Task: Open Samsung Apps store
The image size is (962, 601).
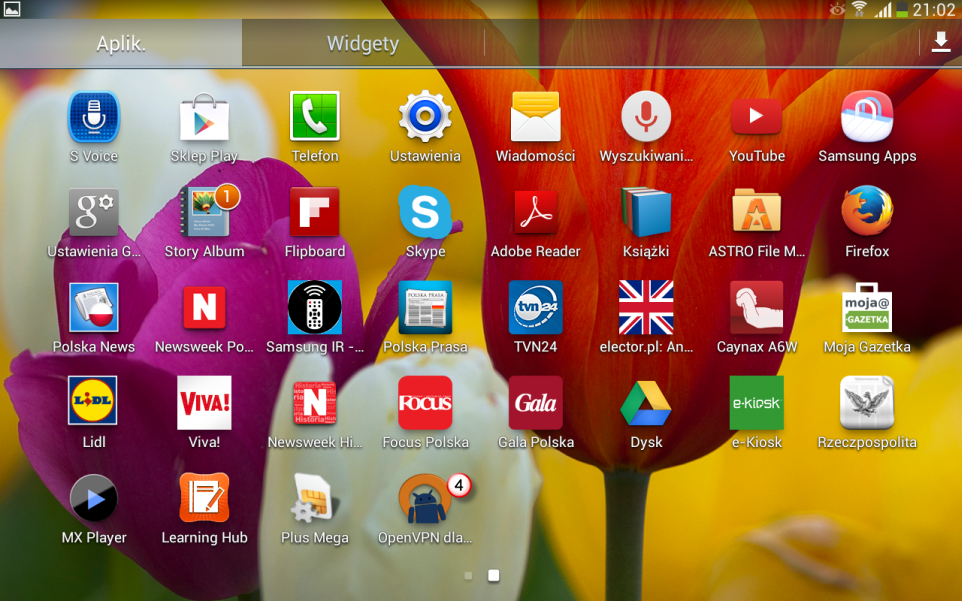Action: tap(867, 117)
